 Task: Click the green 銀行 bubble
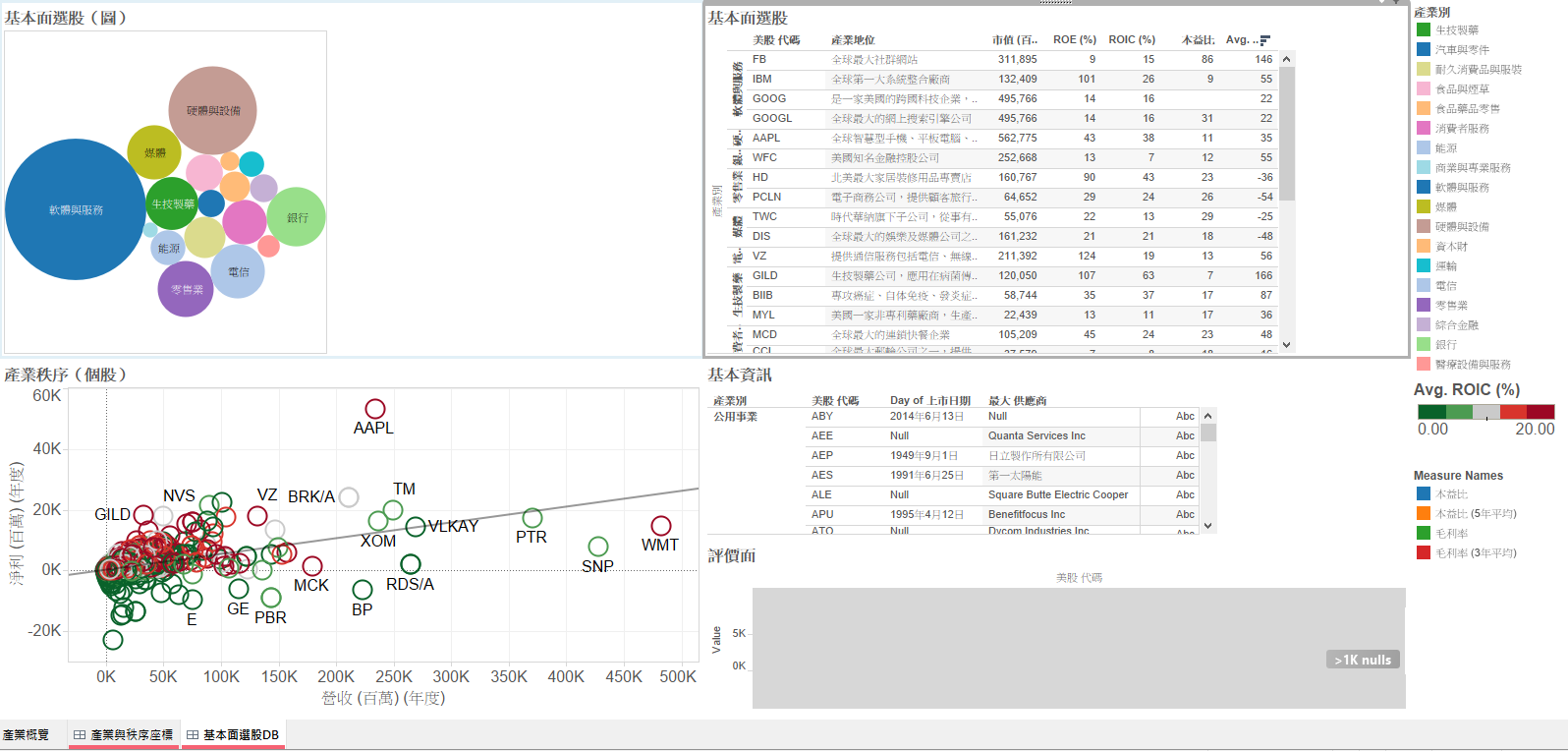(x=296, y=216)
